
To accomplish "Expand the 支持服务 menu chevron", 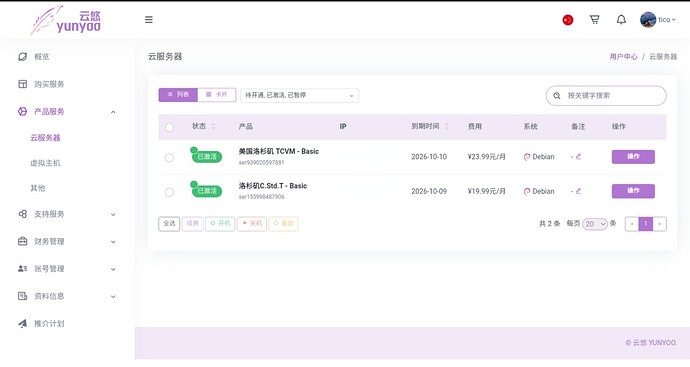I will click(113, 215).
